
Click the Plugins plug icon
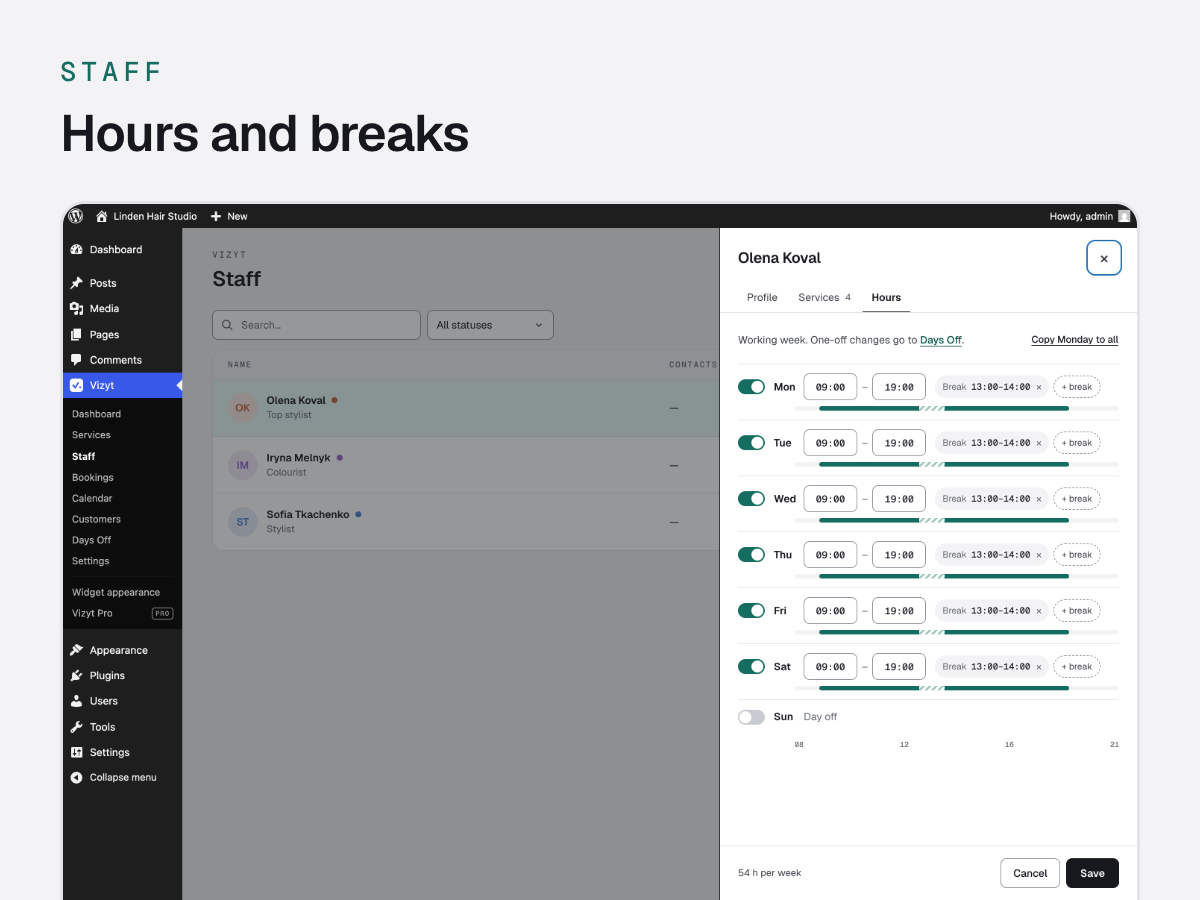pyautogui.click(x=77, y=676)
